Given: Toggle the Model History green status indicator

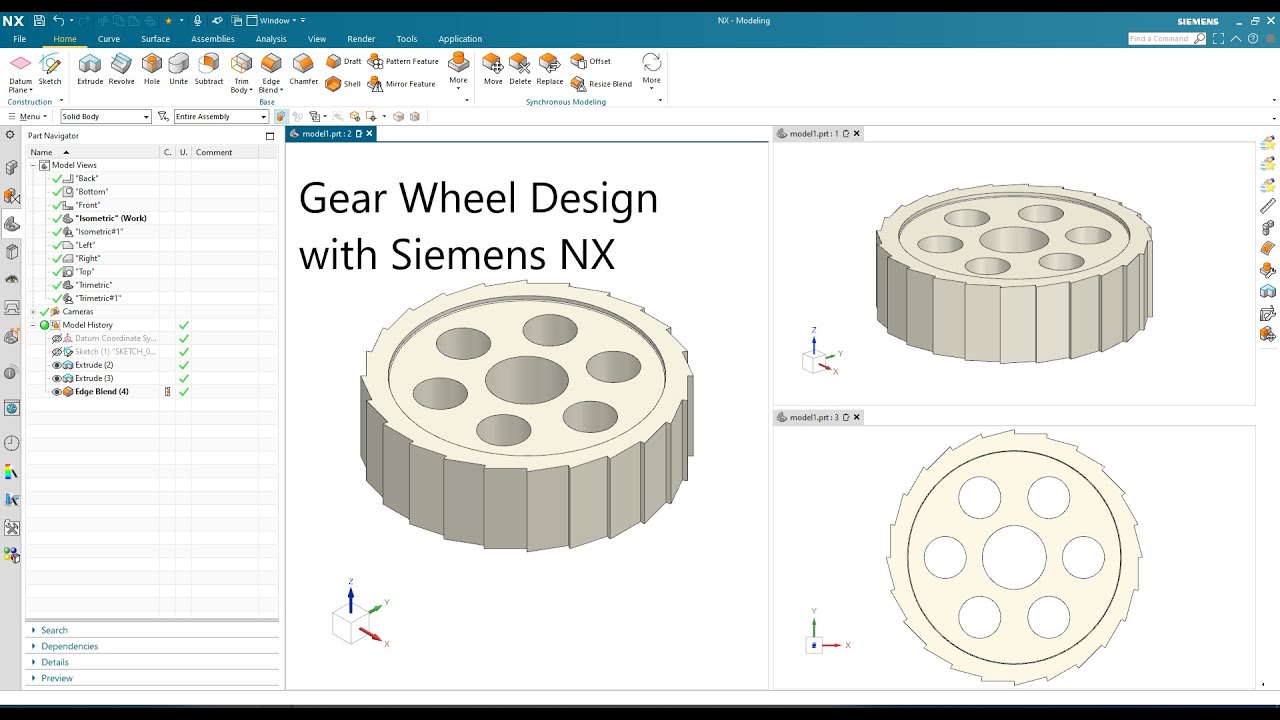Looking at the screenshot, I should point(44,325).
